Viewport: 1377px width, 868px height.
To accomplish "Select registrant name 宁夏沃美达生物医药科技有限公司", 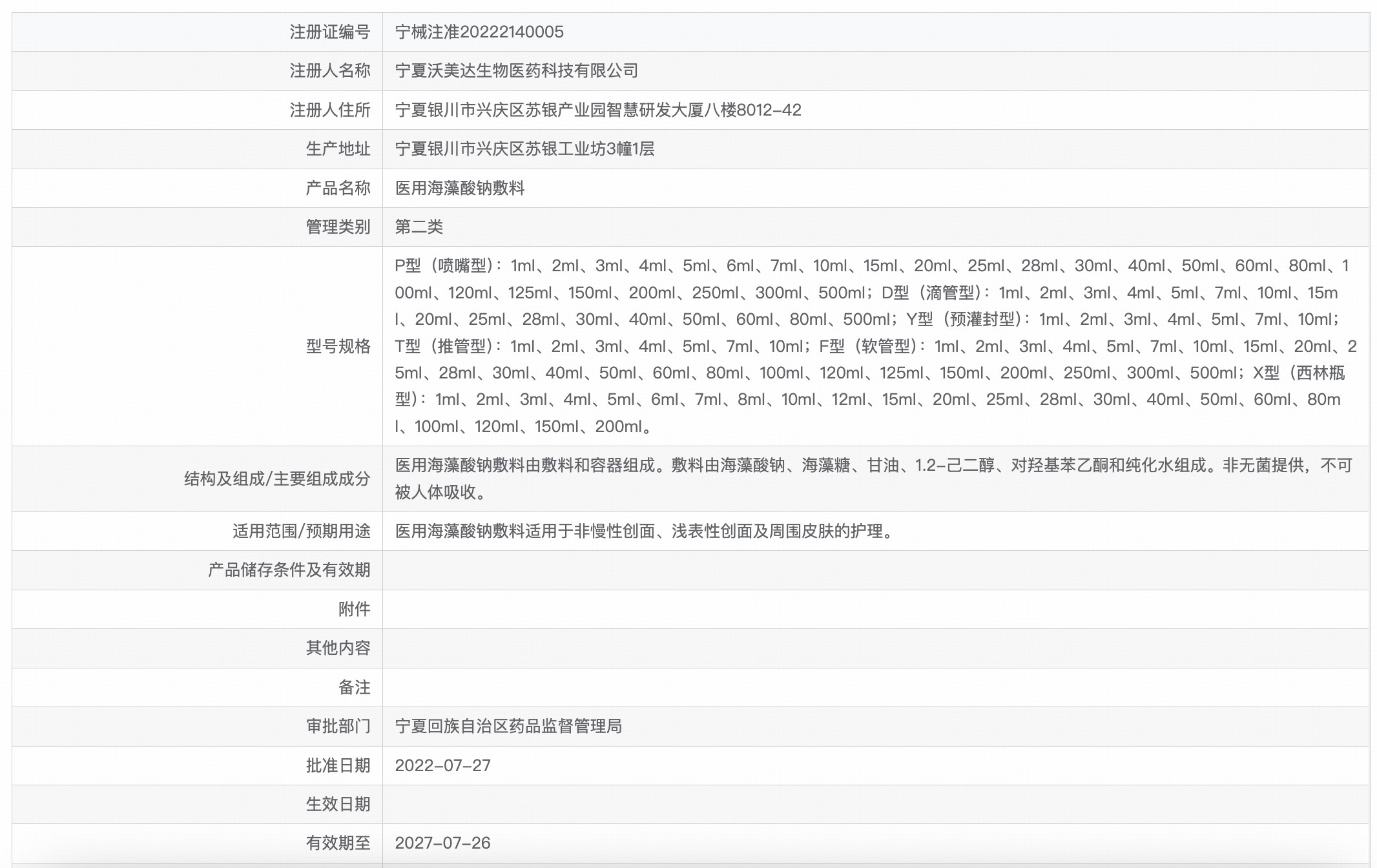I will tap(517, 71).
